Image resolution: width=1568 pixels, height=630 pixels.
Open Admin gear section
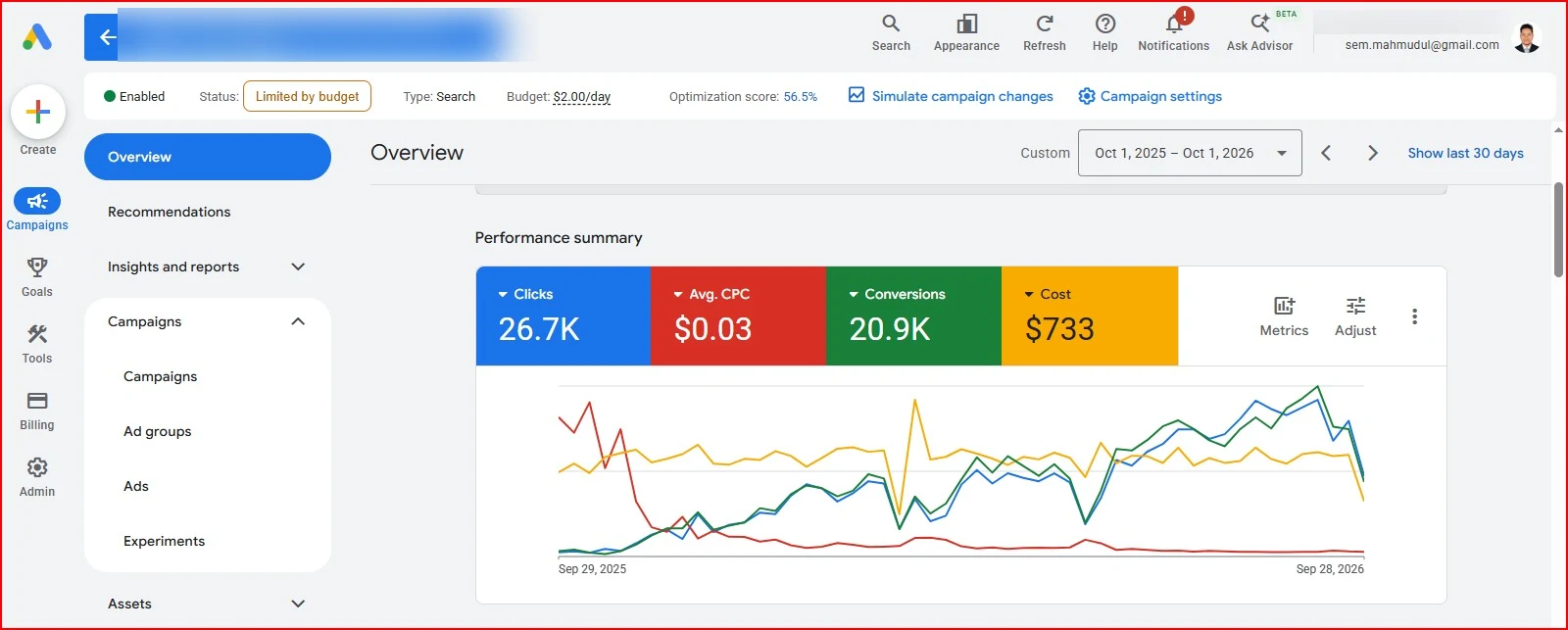[37, 476]
